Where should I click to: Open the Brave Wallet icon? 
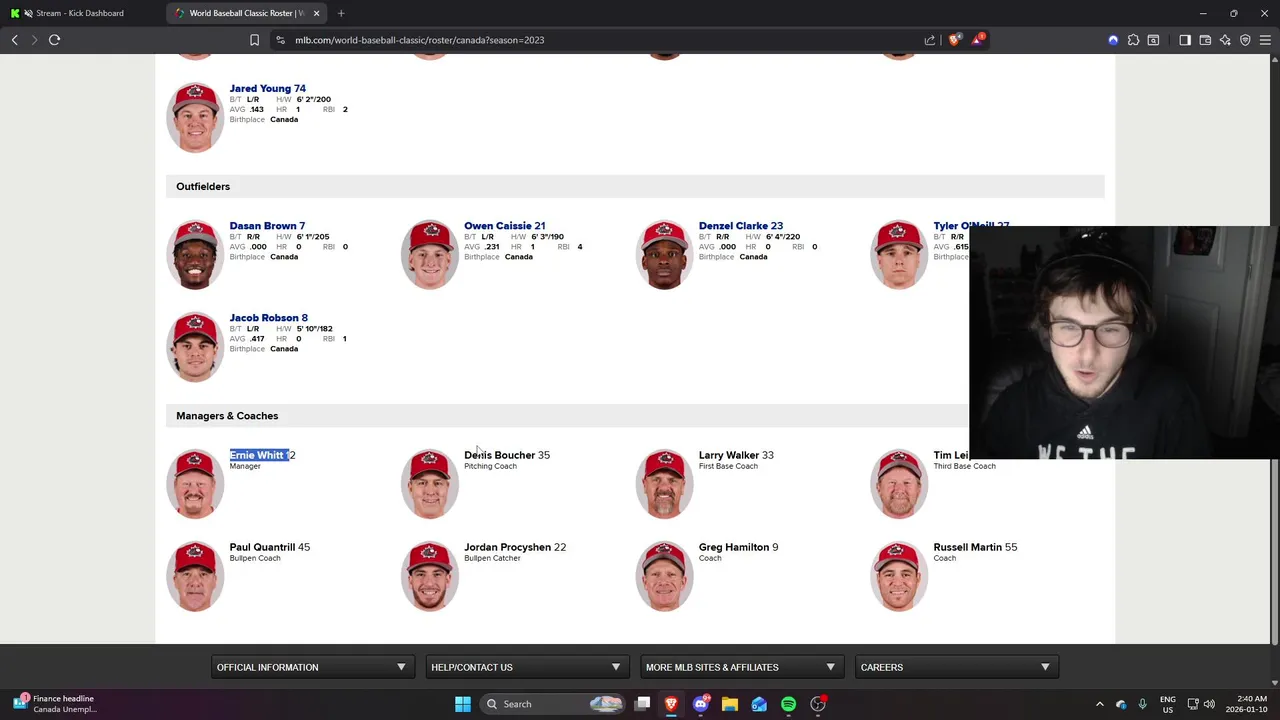[x=1205, y=40]
